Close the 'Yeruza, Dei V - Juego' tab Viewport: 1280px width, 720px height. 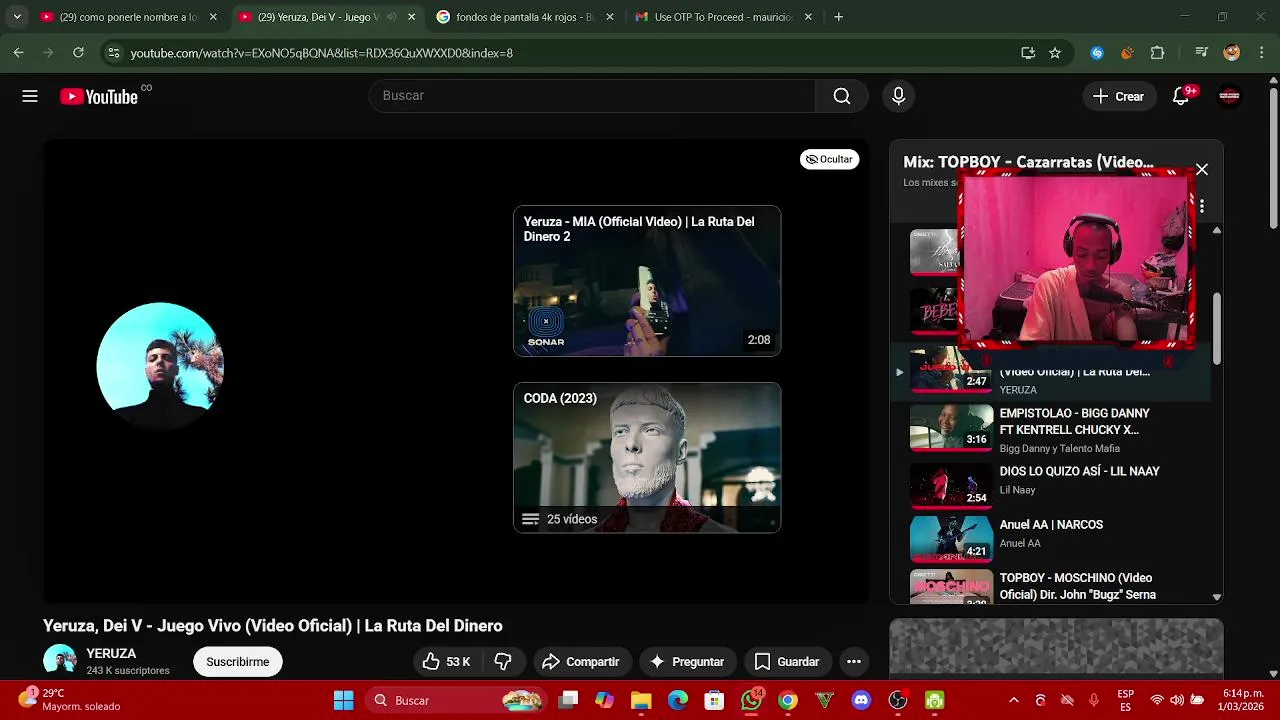point(411,17)
